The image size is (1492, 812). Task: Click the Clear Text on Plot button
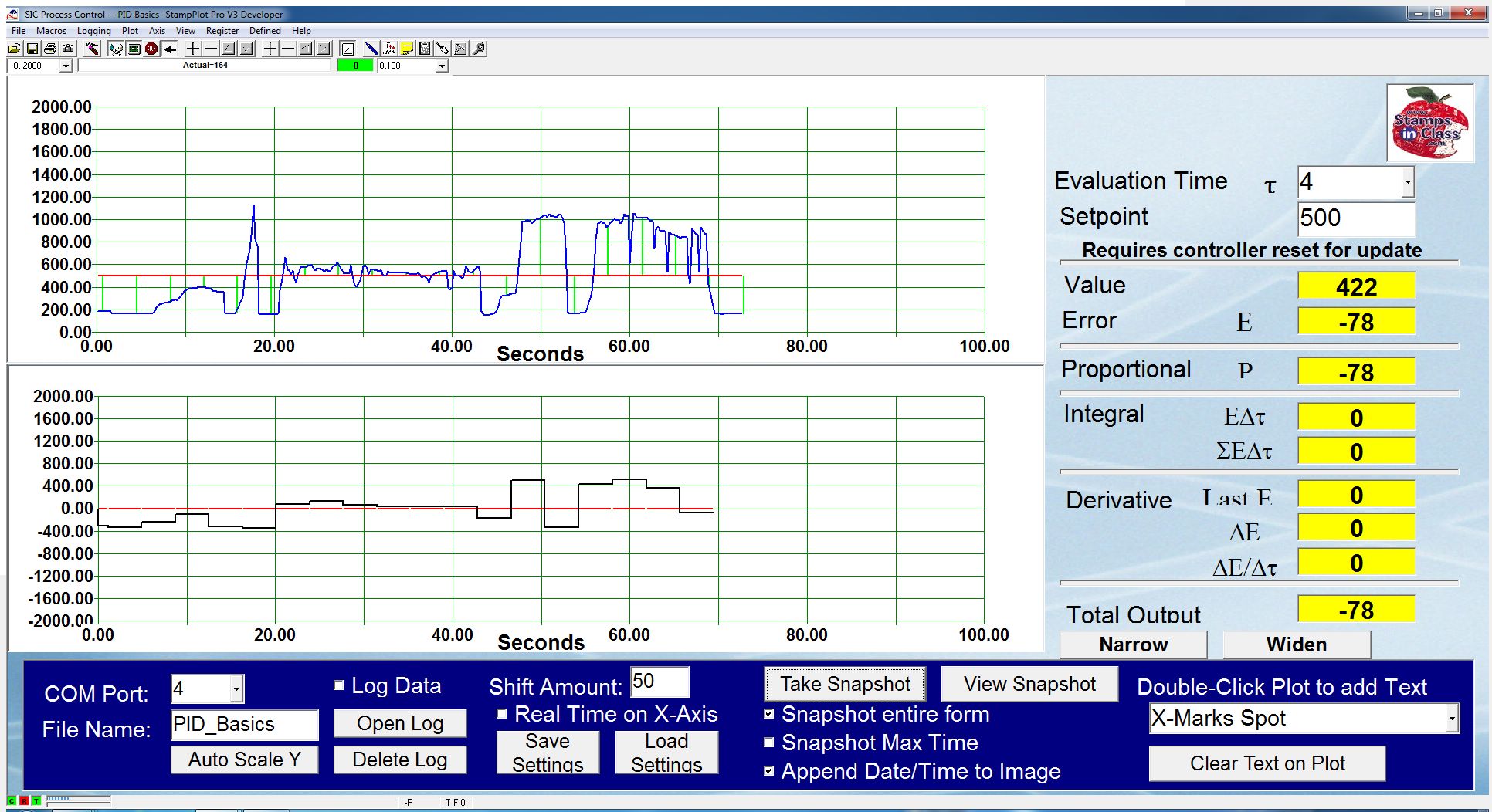tap(1267, 763)
